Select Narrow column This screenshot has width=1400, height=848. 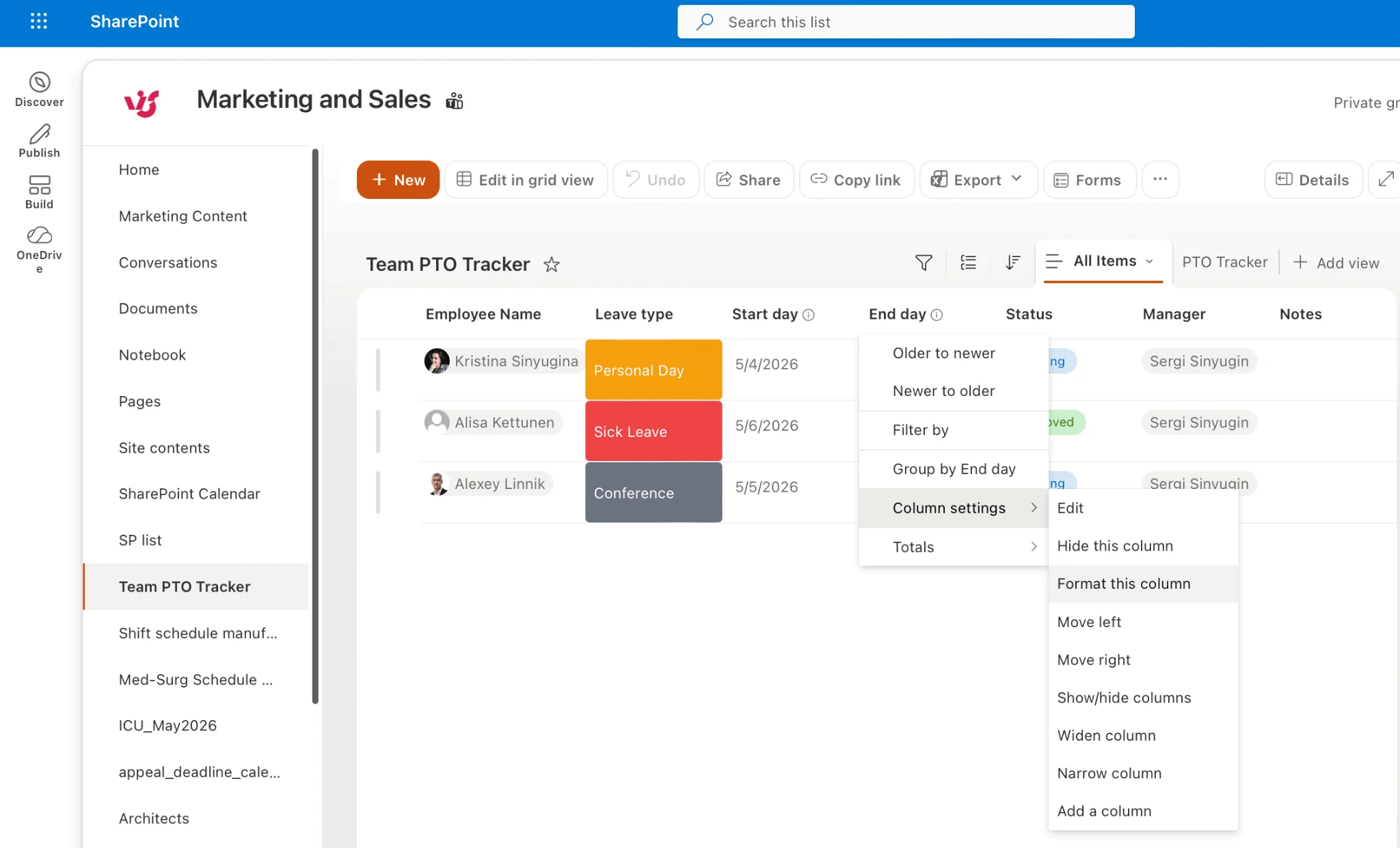click(x=1143, y=773)
